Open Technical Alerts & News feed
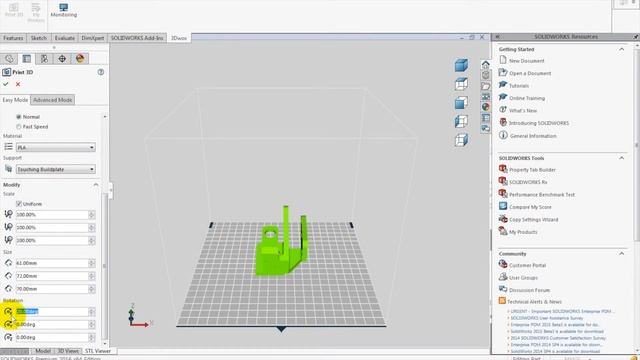 point(534,302)
